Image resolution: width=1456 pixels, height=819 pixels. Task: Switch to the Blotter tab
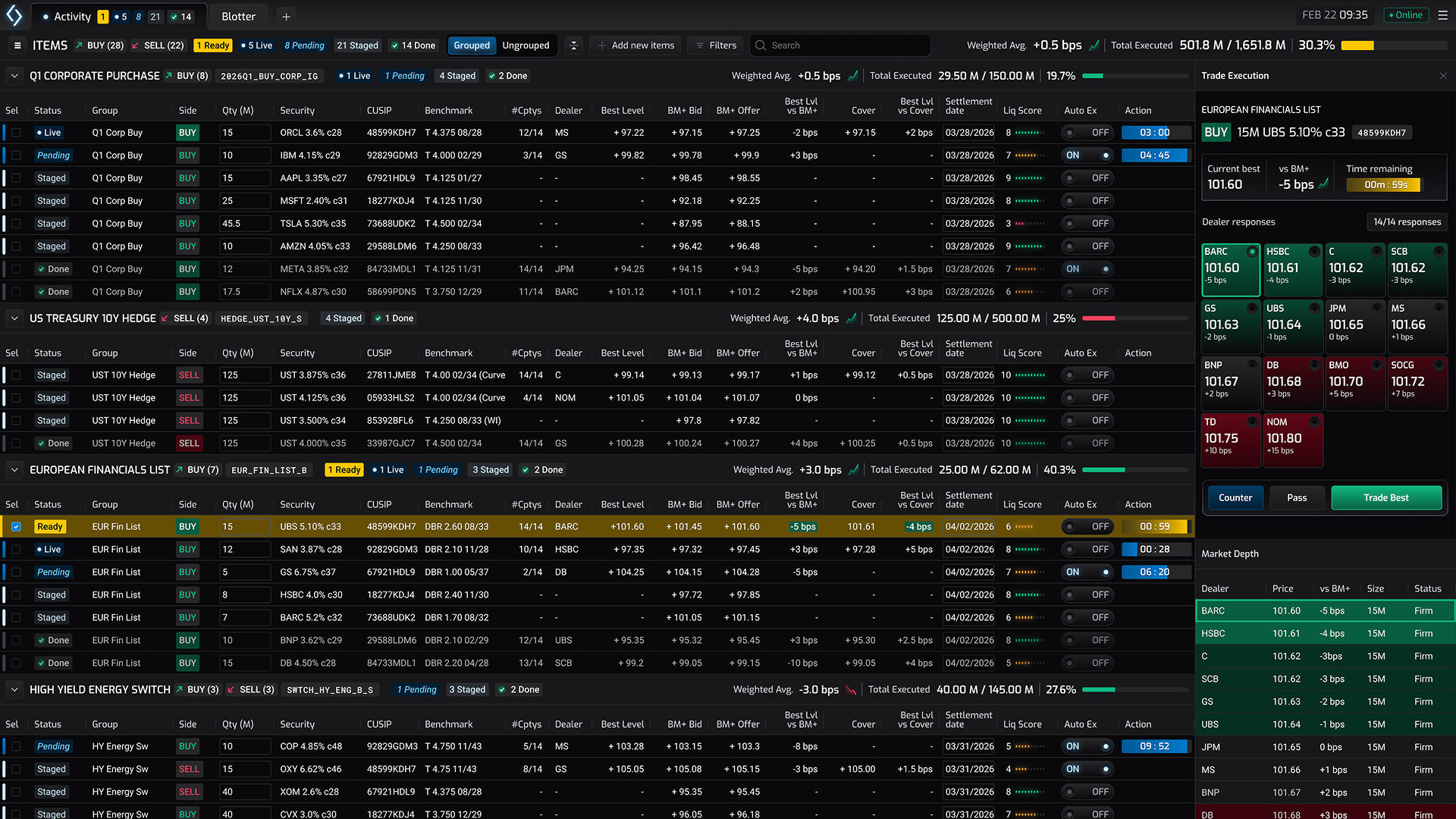[x=238, y=17]
